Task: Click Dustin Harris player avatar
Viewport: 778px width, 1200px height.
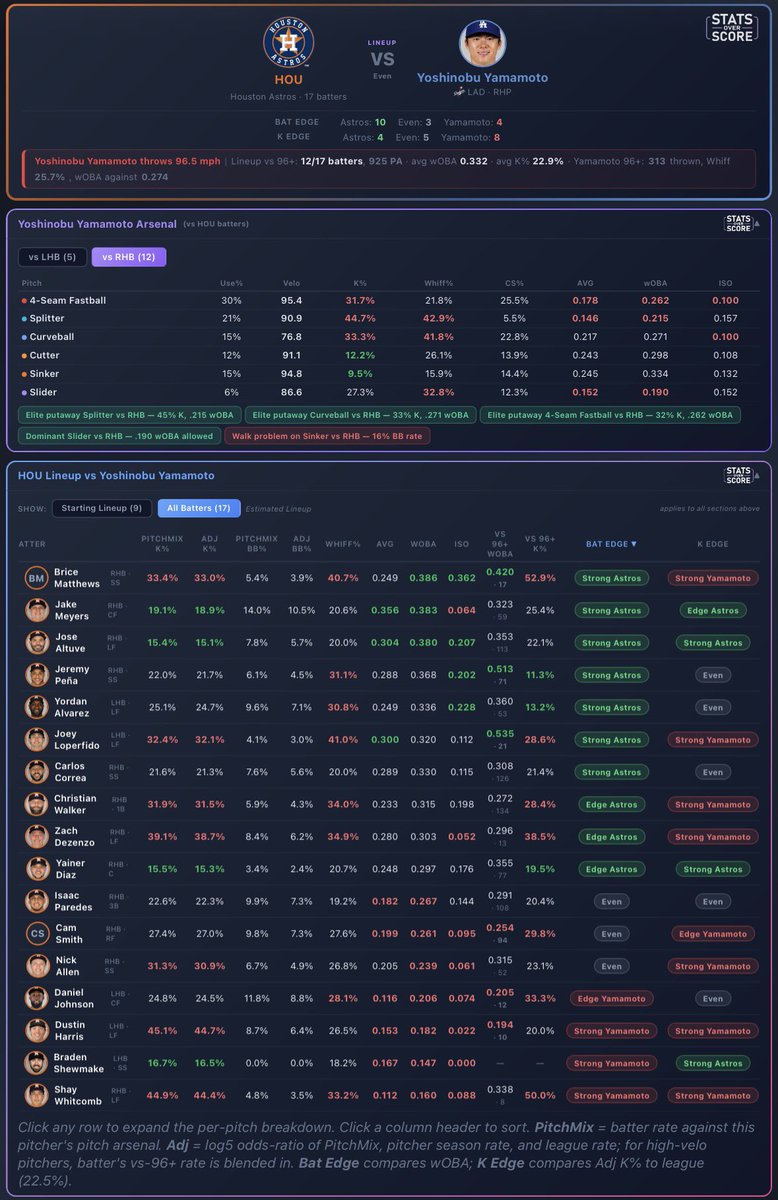Action: point(37,1031)
